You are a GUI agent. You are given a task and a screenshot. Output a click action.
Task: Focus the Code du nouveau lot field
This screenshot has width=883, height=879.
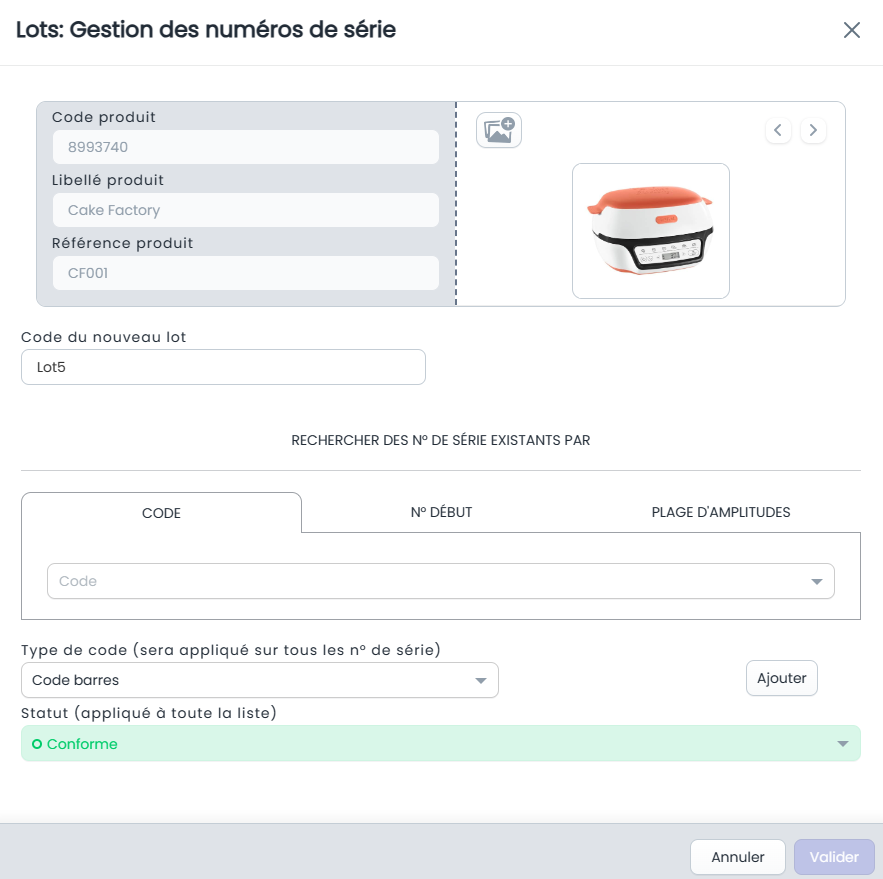(x=223, y=367)
